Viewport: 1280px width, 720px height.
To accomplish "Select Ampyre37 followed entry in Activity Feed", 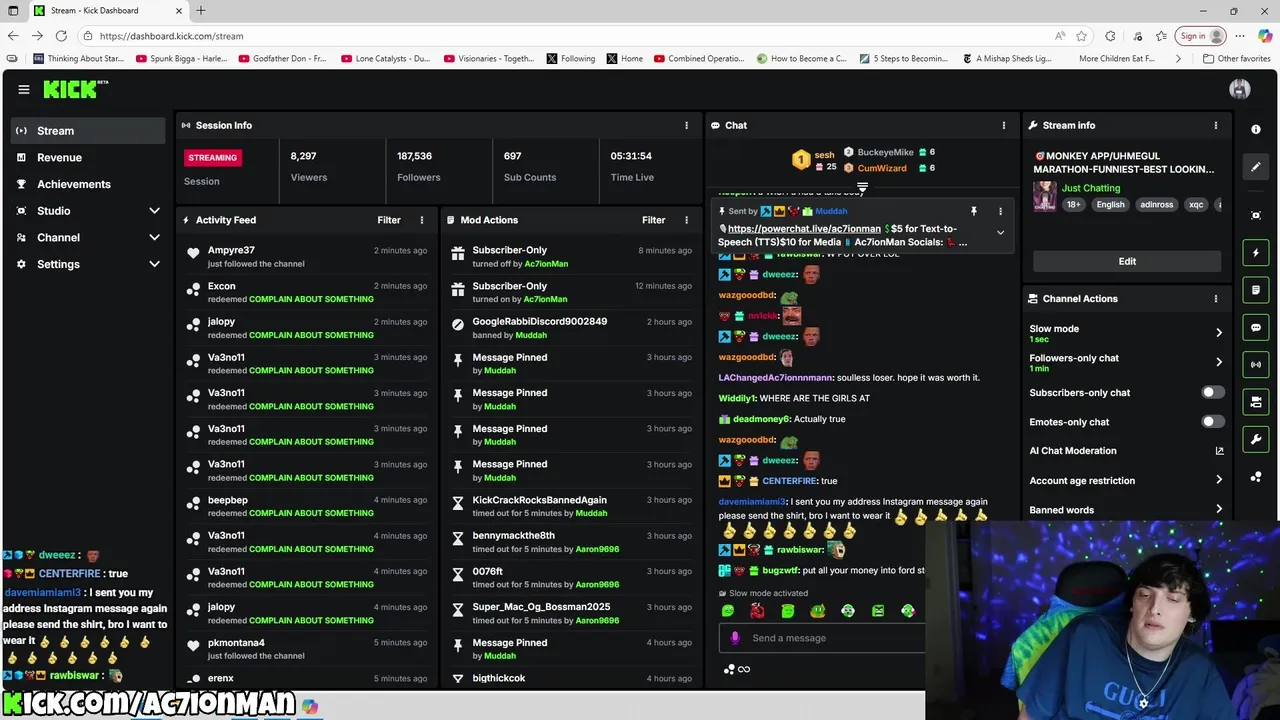I will coord(309,257).
